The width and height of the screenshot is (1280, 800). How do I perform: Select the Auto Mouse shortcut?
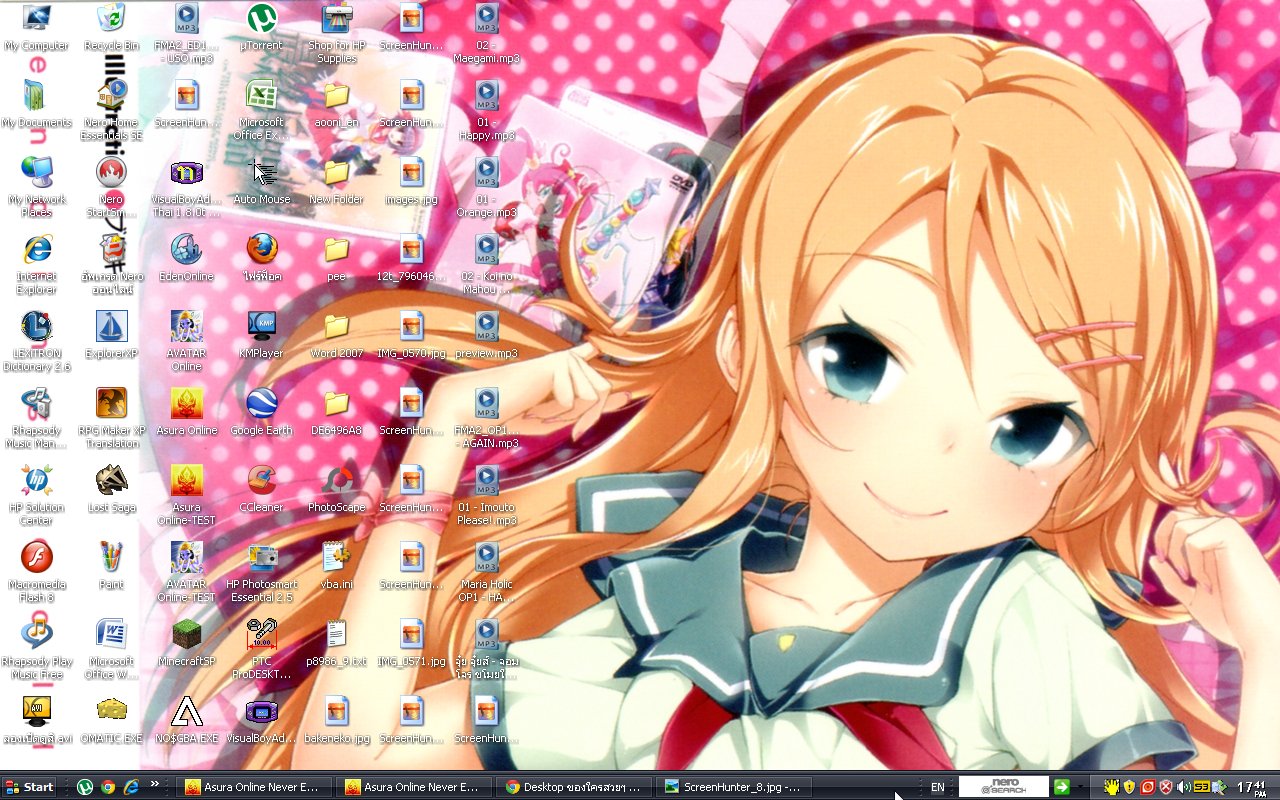261,181
